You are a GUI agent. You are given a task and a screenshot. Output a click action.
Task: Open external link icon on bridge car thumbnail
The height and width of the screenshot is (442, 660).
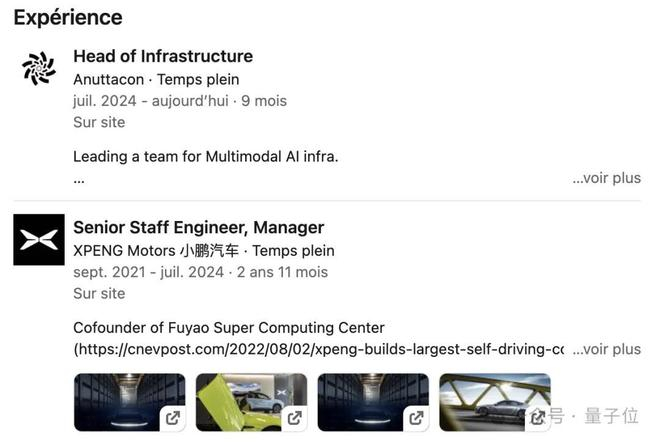538,418
